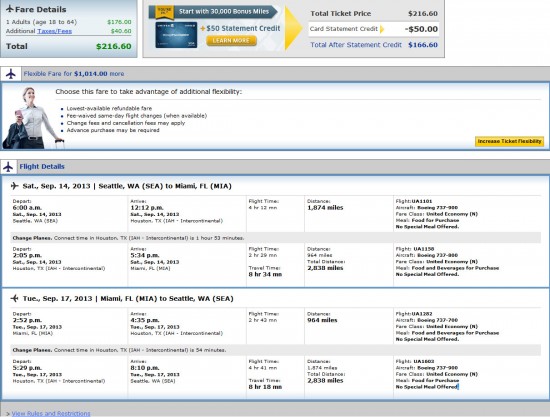The image size is (550, 417).
Task: Click the 5:29 p.m. departure time
Action: tap(27, 368)
